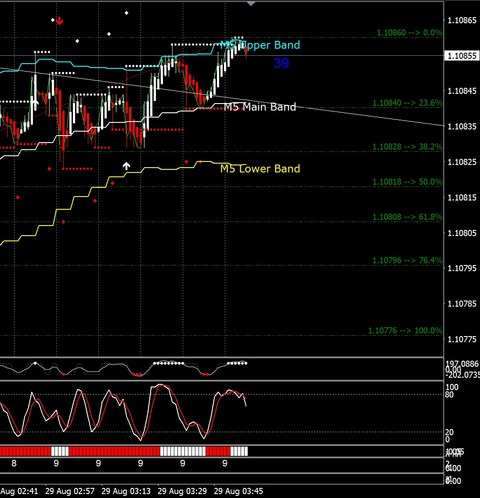Select the Fibonacci label '1.10860 --> 0.0%'
The height and width of the screenshot is (498, 480).
pos(409,33)
